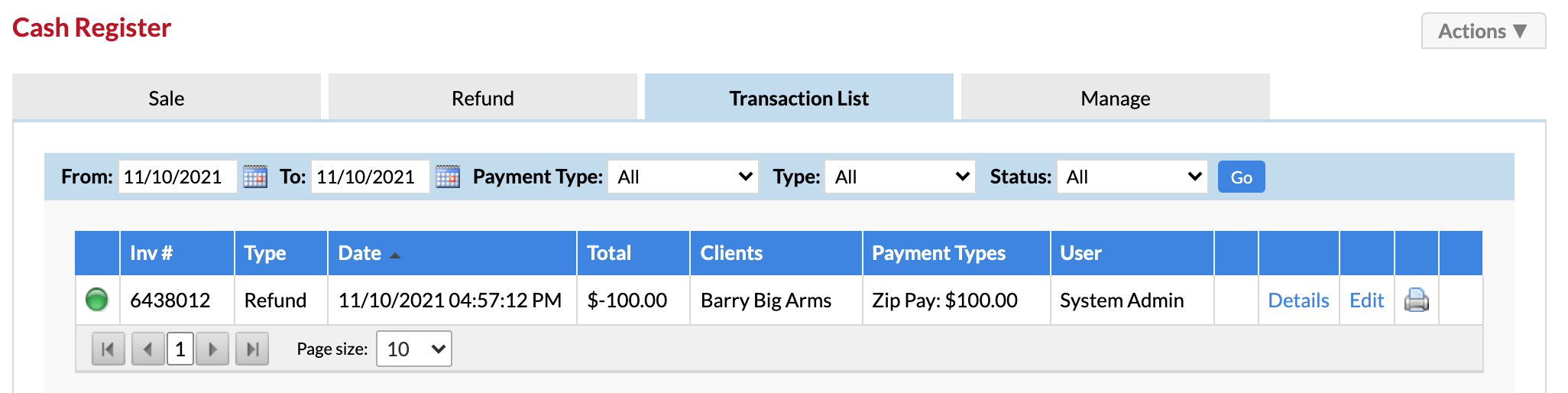Expand the Payment Type dropdown
Image resolution: width=1568 pixels, height=393 pixels.
pos(683,177)
